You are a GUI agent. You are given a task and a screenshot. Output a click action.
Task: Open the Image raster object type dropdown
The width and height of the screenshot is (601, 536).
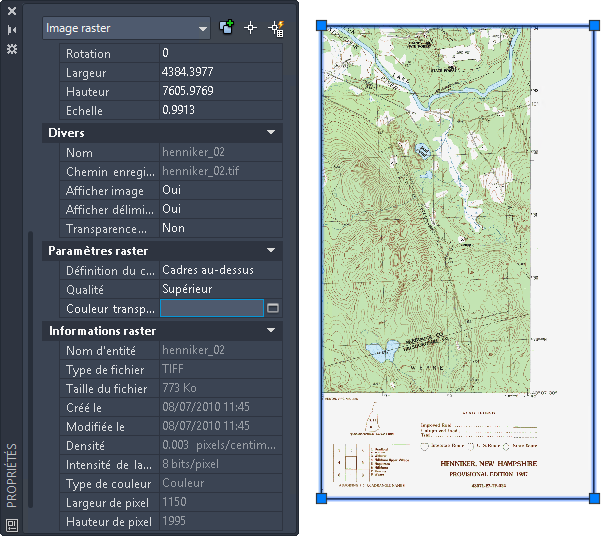pyautogui.click(x=126, y=28)
